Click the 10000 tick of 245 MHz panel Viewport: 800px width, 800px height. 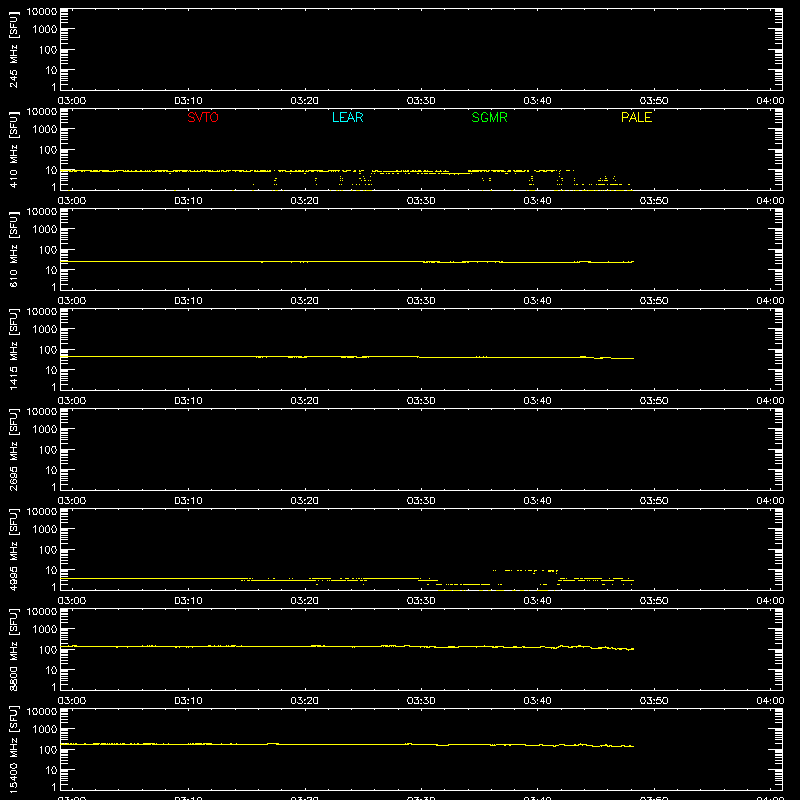coord(42,12)
